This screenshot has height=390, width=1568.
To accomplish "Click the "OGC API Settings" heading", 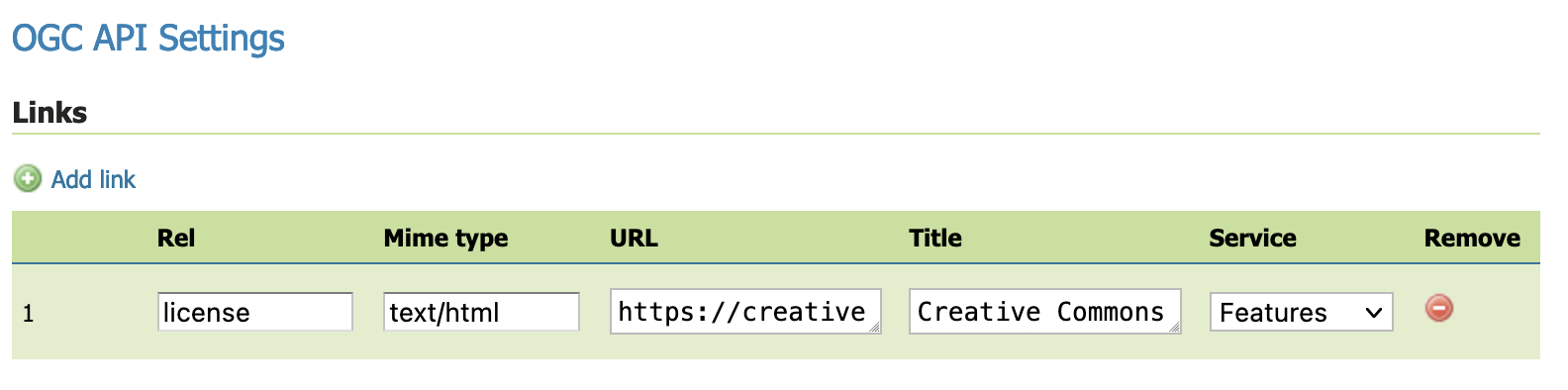I will (x=148, y=39).
